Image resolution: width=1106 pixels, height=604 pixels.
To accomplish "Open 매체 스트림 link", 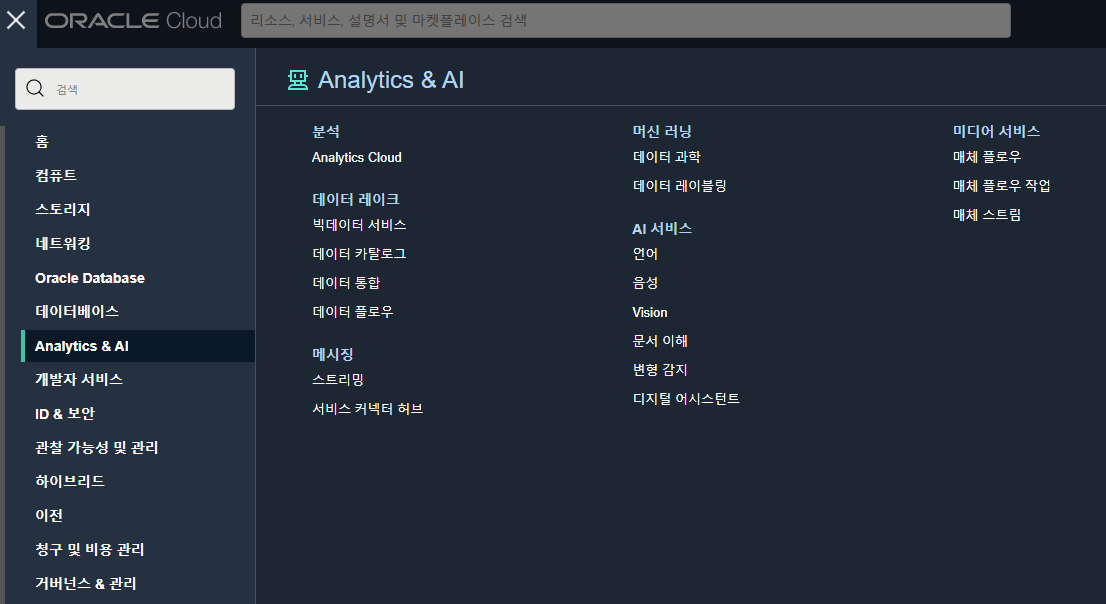I will 987,215.
